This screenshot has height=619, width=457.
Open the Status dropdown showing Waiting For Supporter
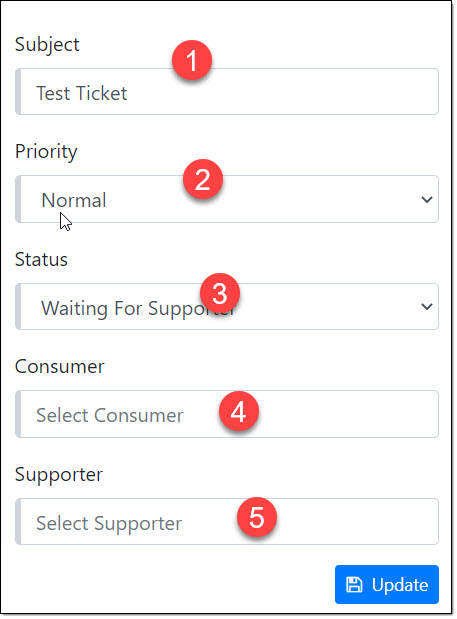227,307
